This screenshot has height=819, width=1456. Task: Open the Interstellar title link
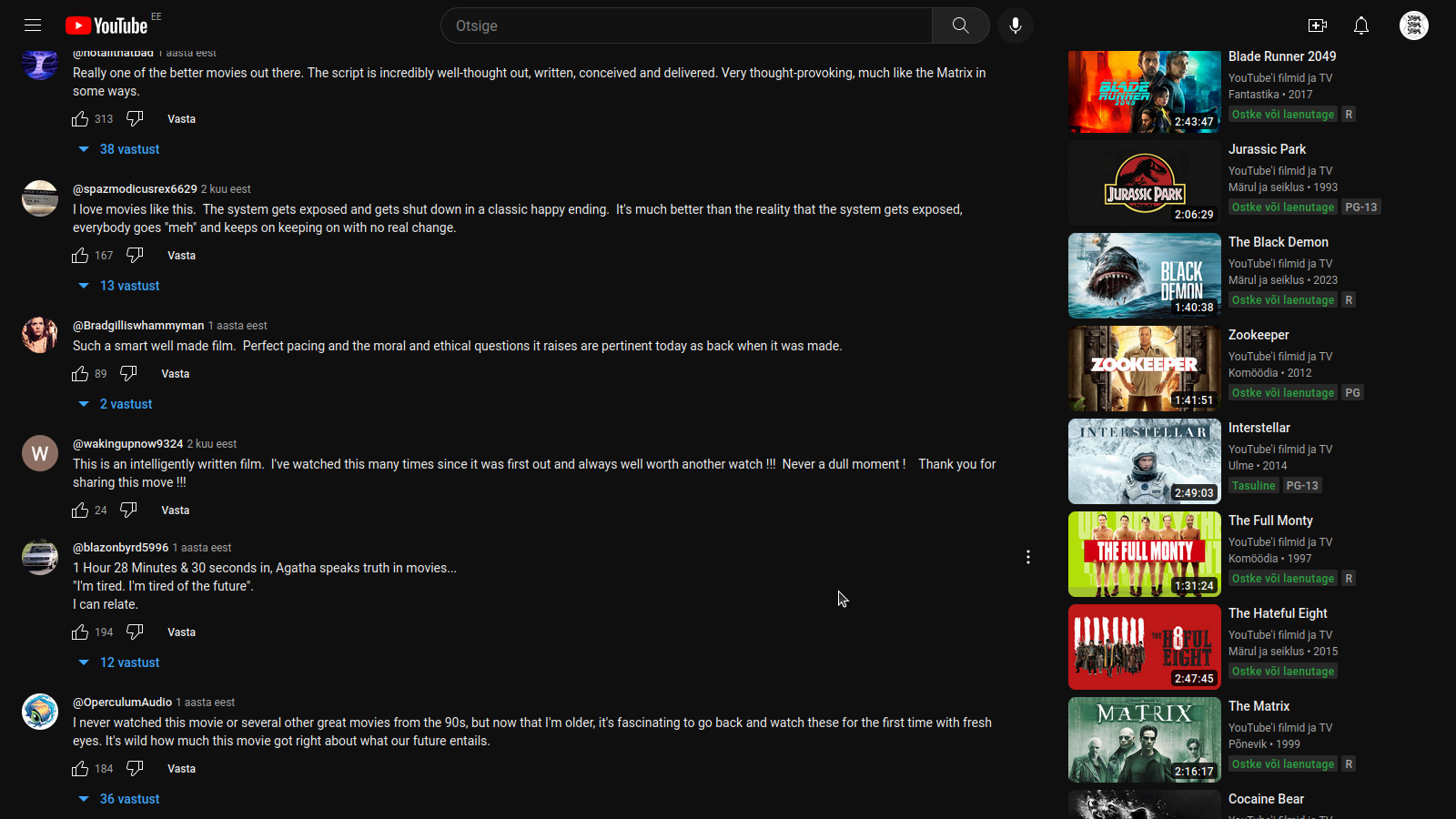(x=1259, y=428)
